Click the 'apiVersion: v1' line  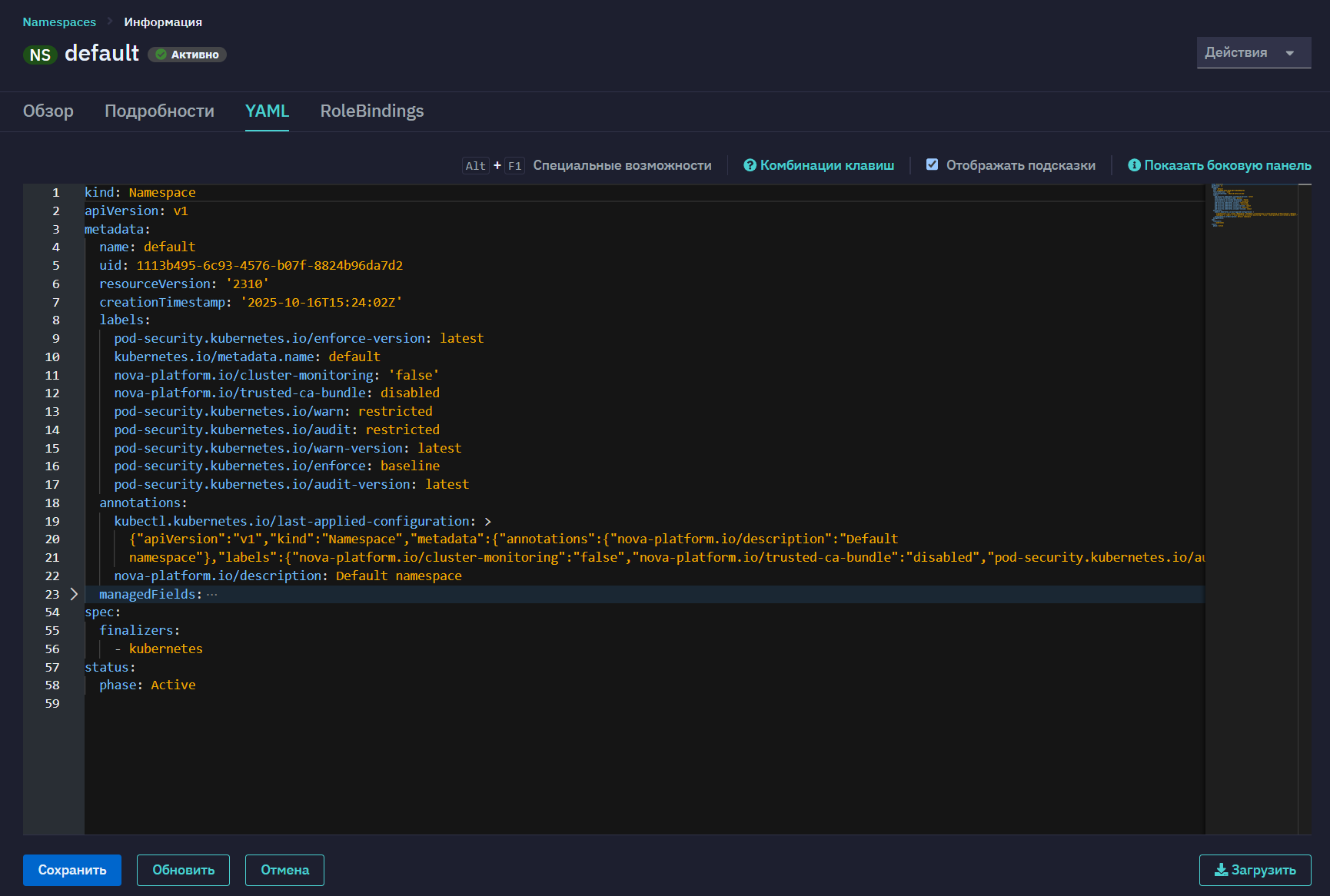click(136, 211)
